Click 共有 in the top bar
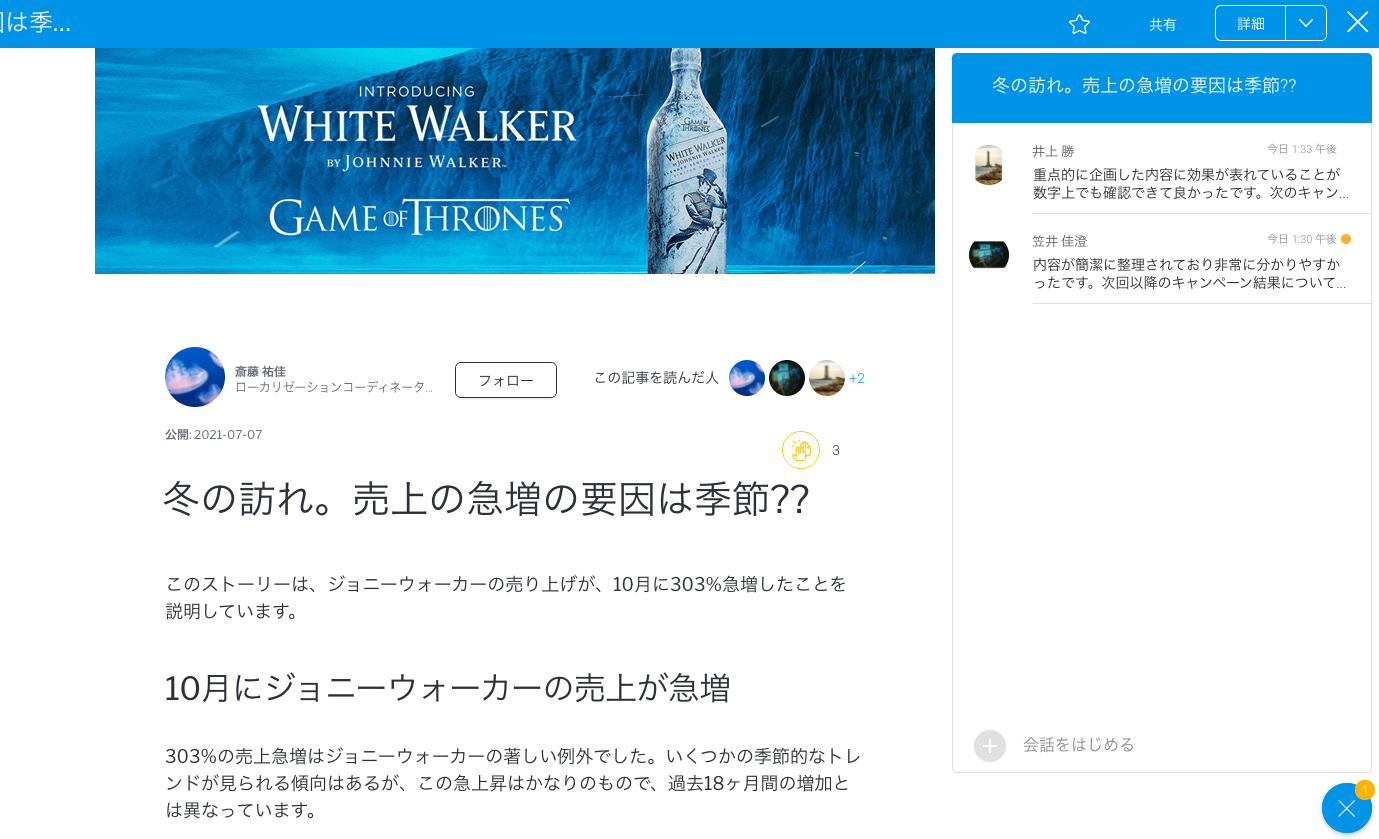The image size is (1379, 839). pyautogui.click(x=1163, y=24)
